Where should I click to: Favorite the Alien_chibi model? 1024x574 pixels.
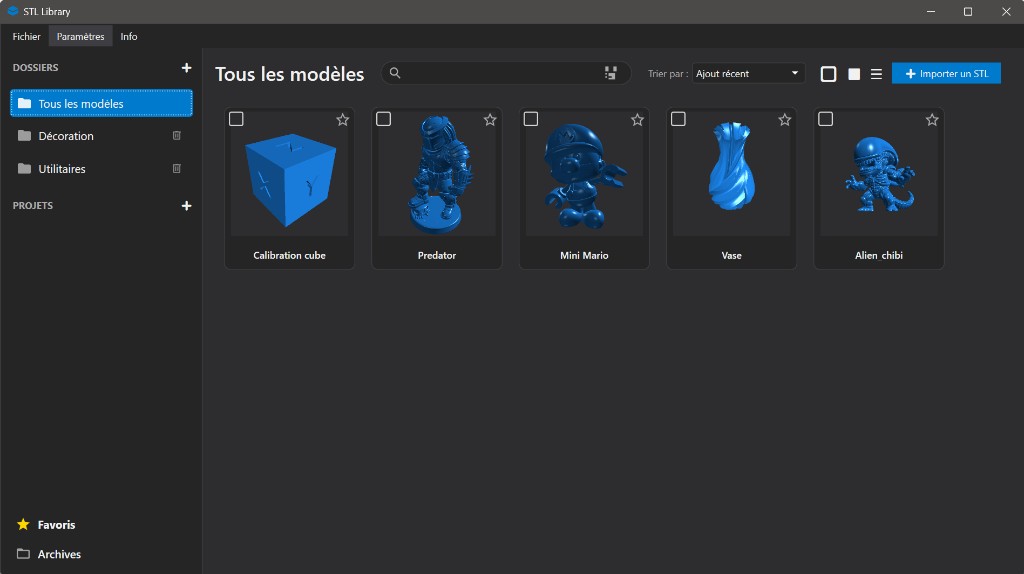click(x=932, y=120)
